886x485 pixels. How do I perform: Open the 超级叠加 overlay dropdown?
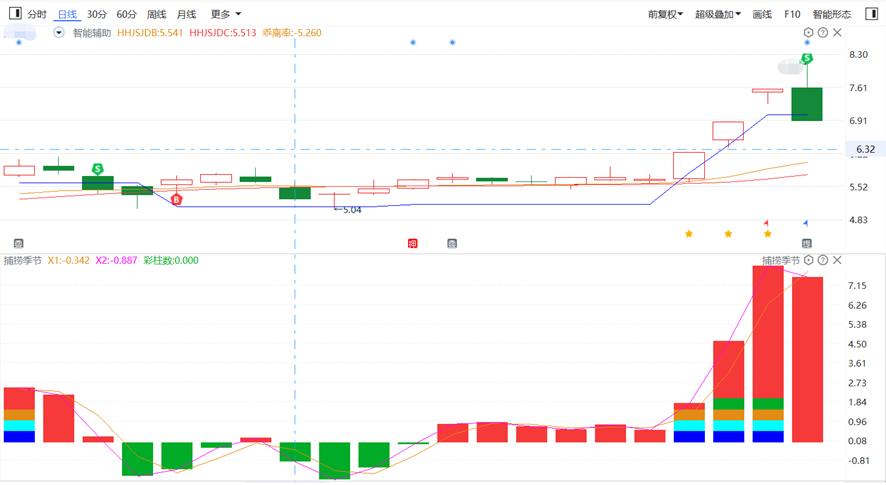pos(718,14)
